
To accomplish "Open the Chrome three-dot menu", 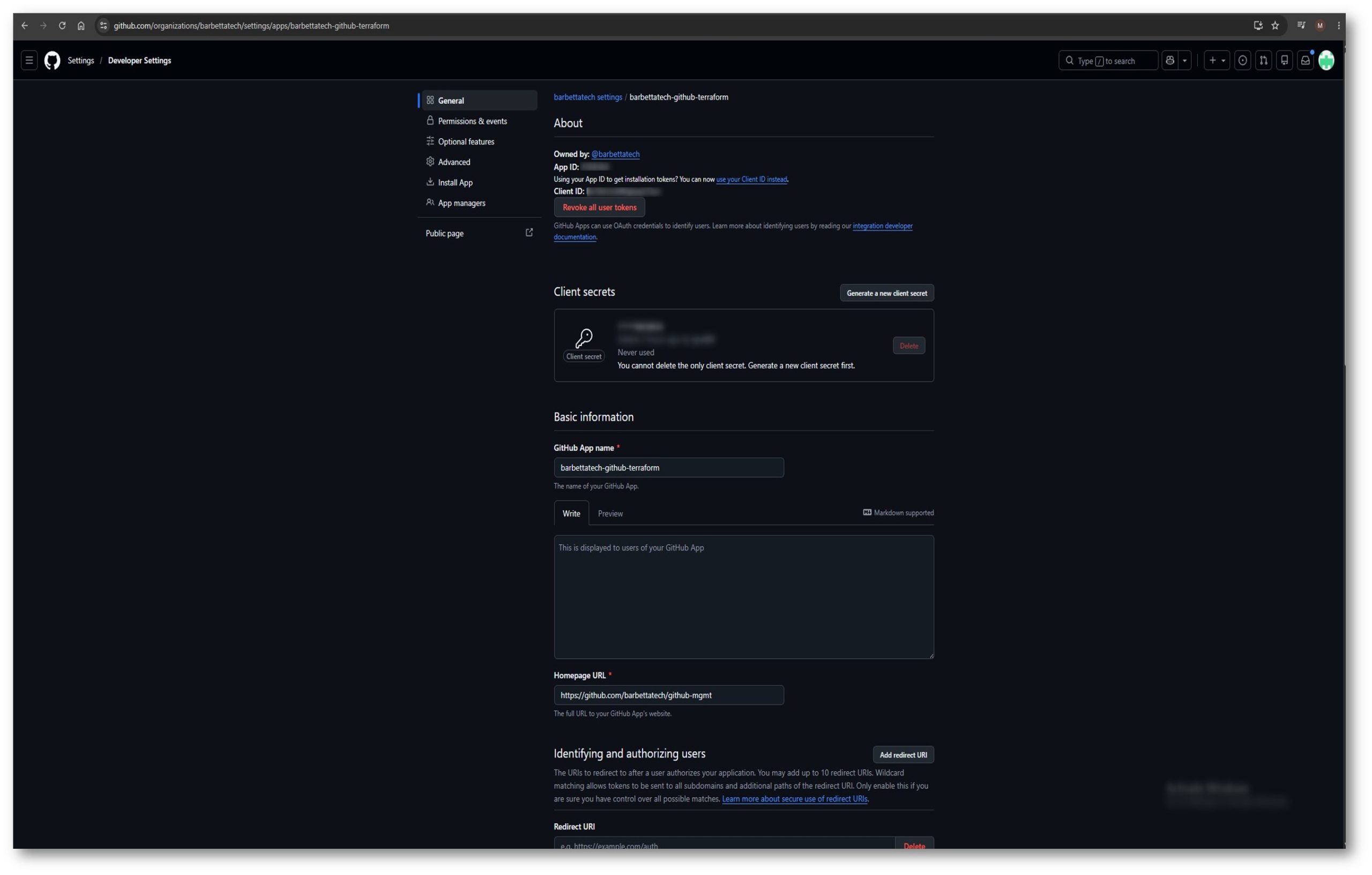I will [x=1338, y=26].
